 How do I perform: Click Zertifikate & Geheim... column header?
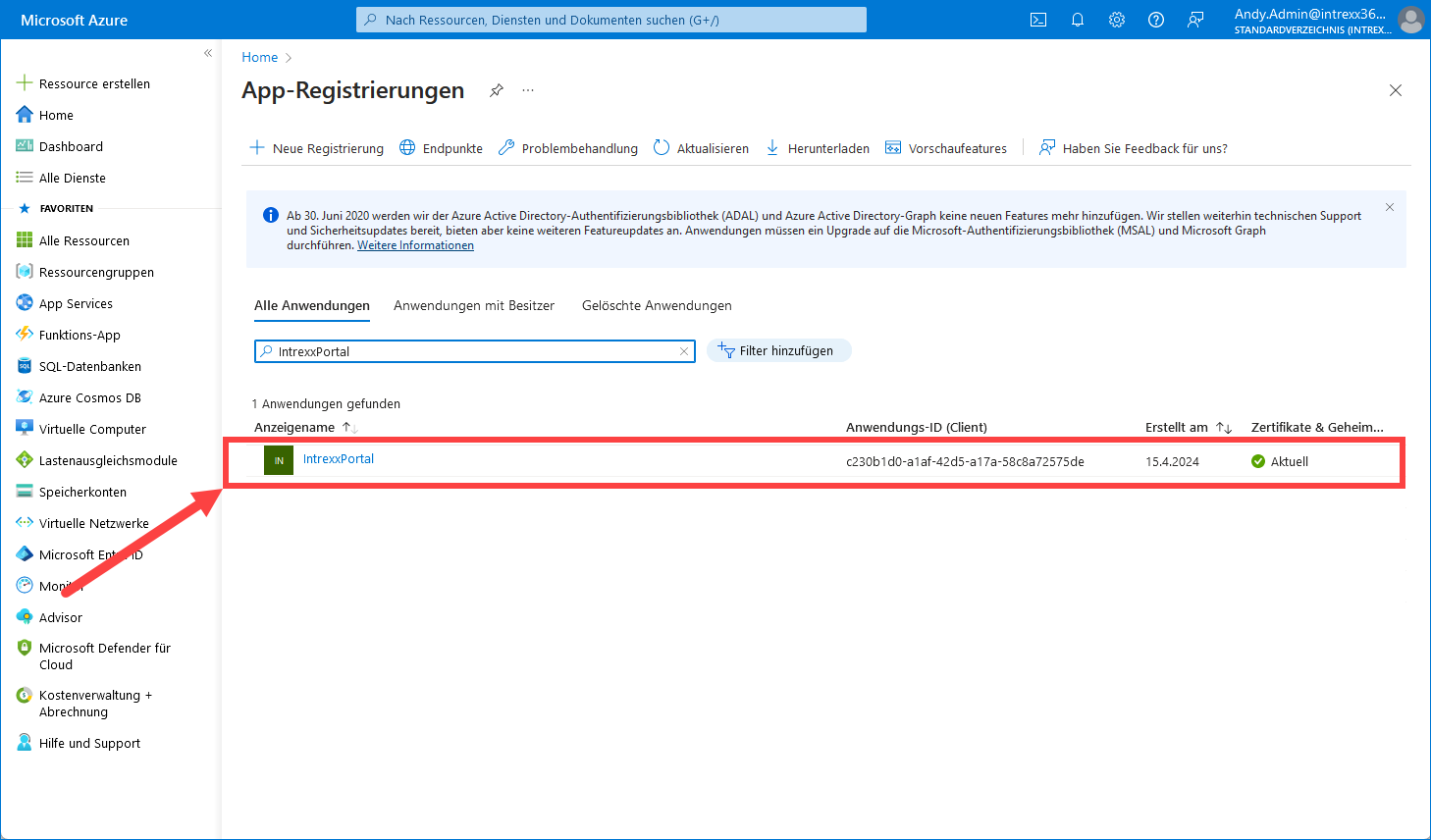point(1317,427)
